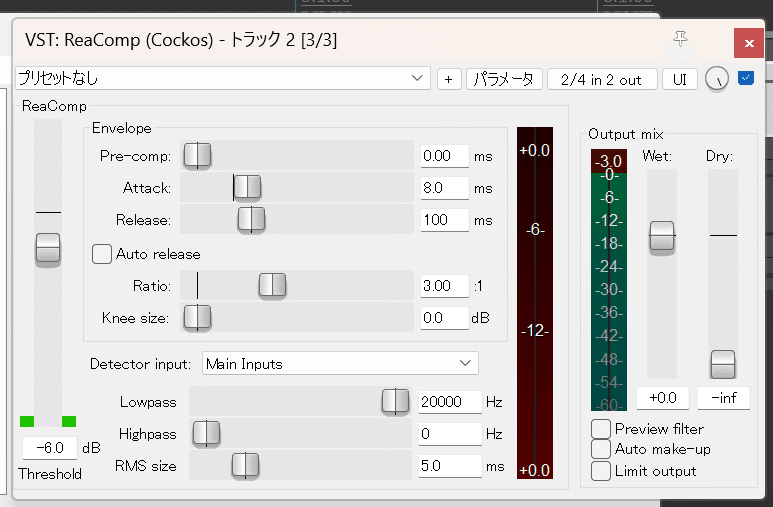Click the Lowpass slider handle
The image size is (773, 507).
click(x=395, y=401)
